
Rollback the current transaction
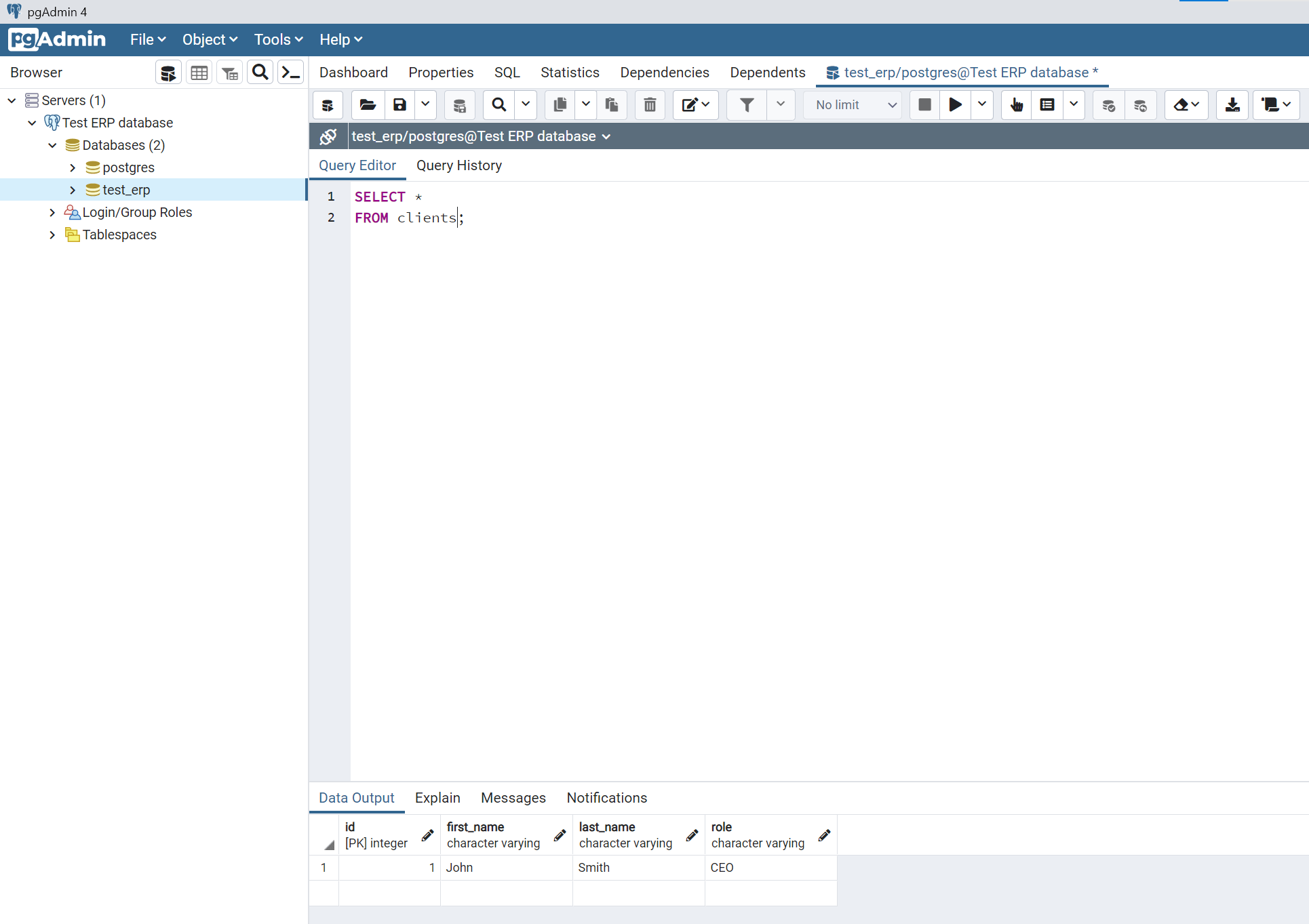[1141, 105]
